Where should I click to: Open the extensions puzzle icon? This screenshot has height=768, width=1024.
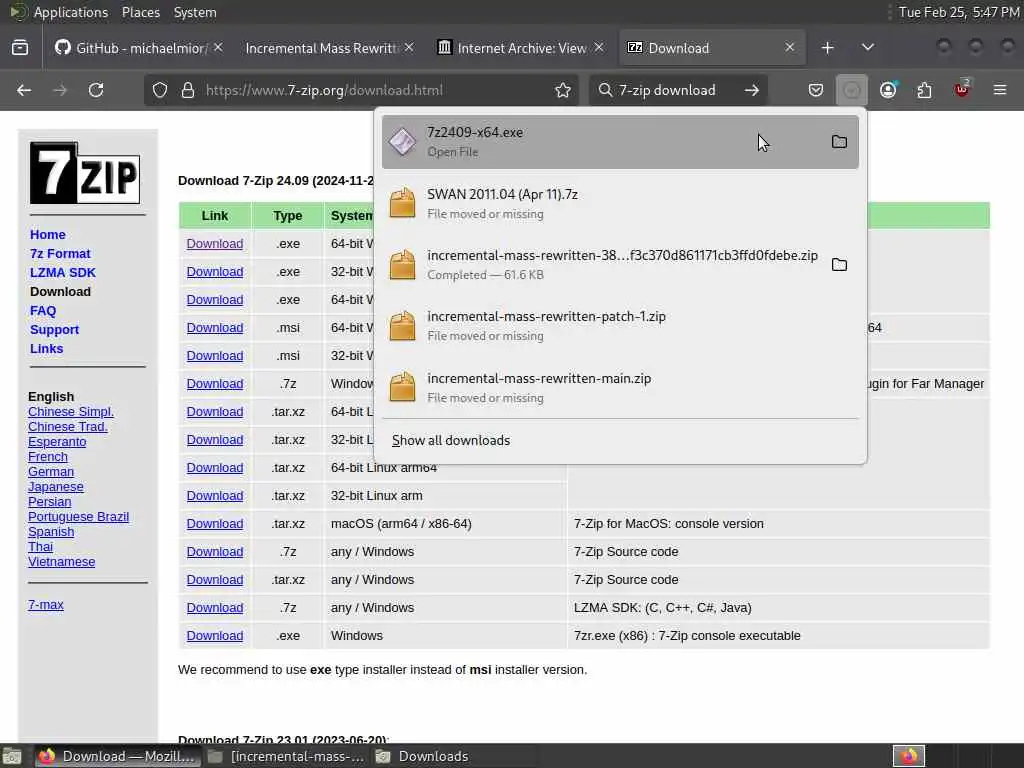coord(924,90)
